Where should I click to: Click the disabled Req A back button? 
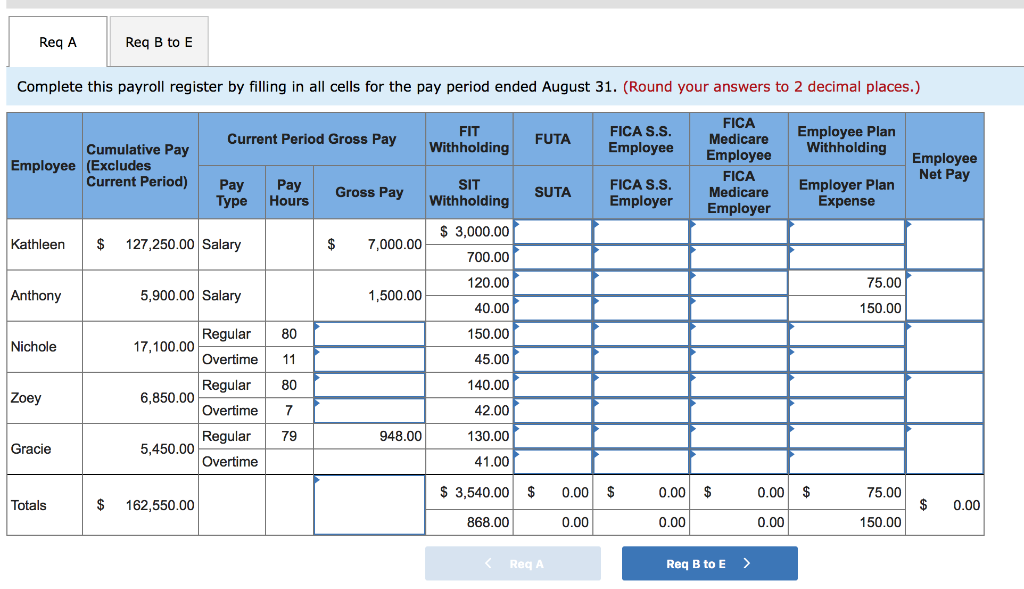click(x=513, y=564)
